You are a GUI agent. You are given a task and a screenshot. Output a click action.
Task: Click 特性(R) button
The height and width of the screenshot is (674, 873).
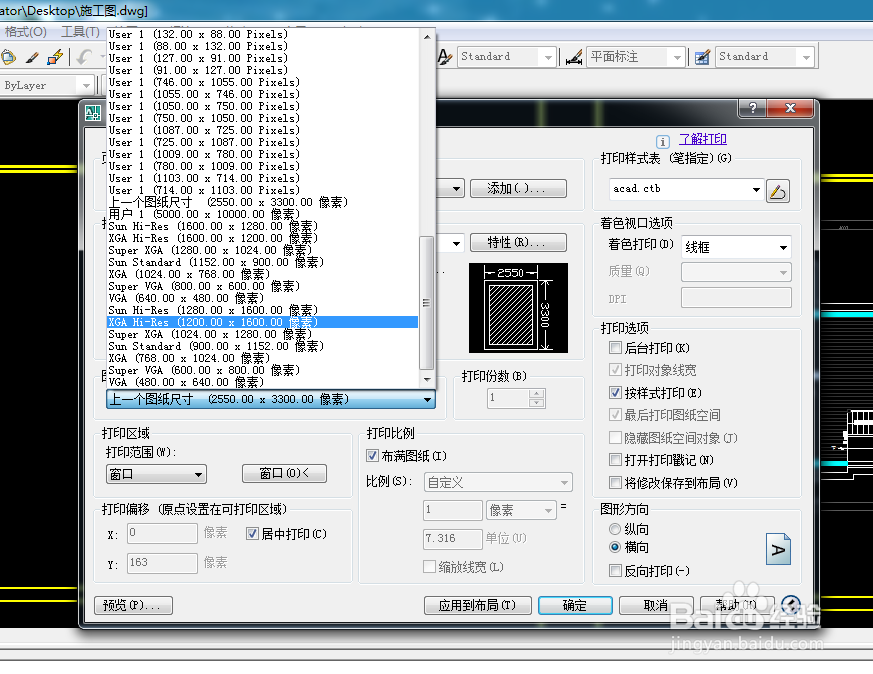pos(518,243)
